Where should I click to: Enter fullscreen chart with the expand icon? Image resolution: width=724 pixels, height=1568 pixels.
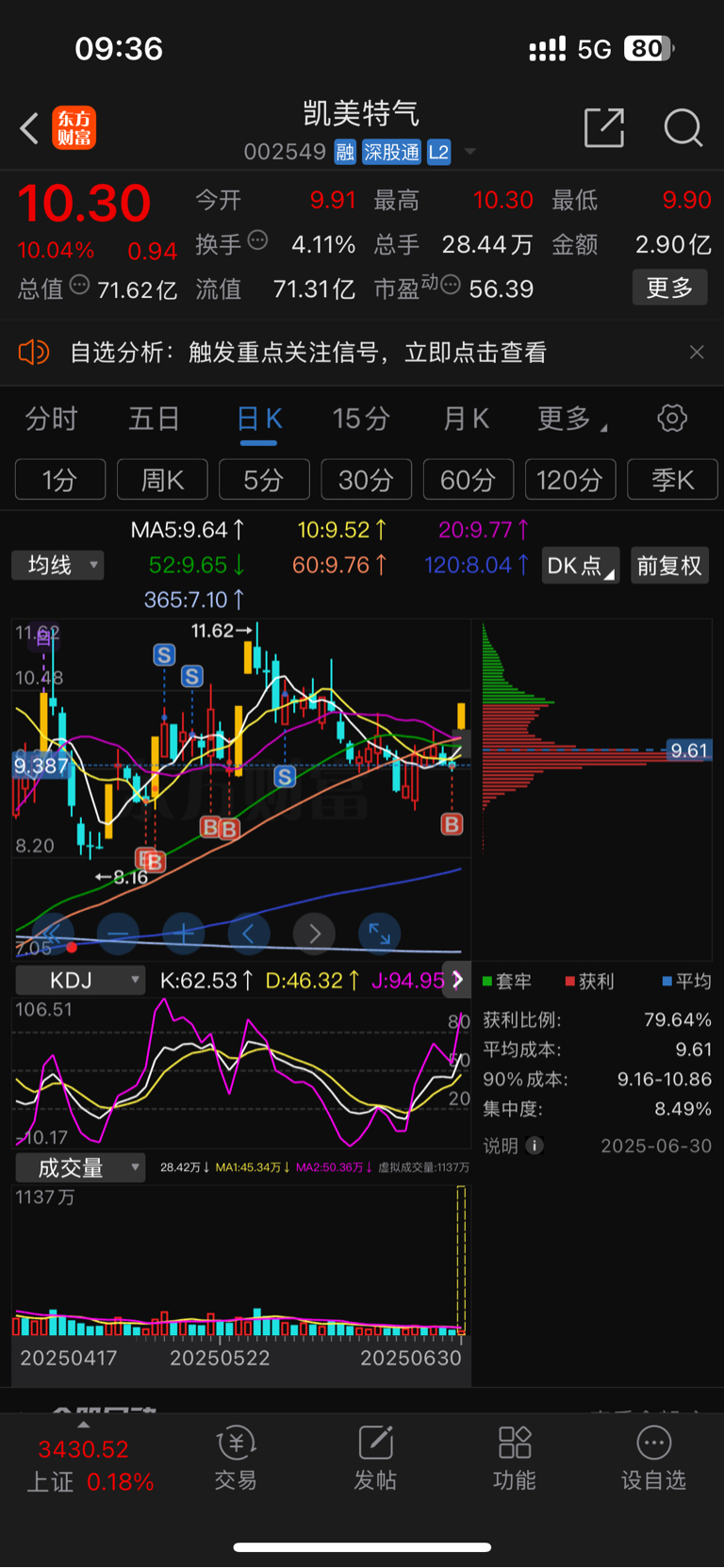click(x=380, y=933)
